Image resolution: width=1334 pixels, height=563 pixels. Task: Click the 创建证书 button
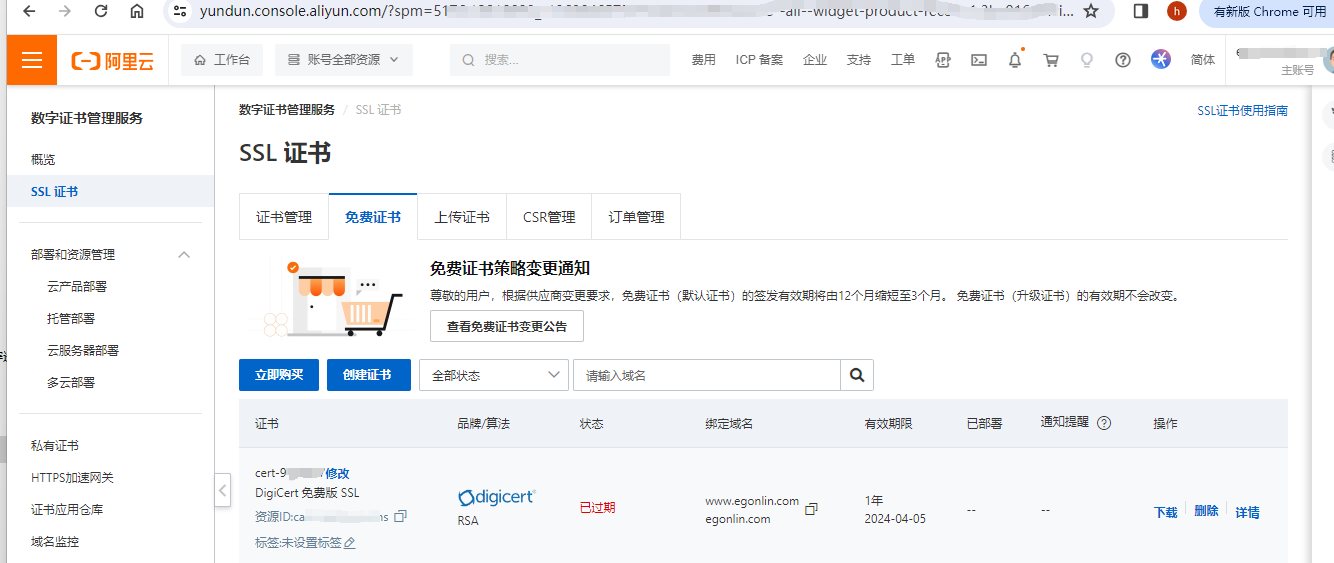(368, 375)
